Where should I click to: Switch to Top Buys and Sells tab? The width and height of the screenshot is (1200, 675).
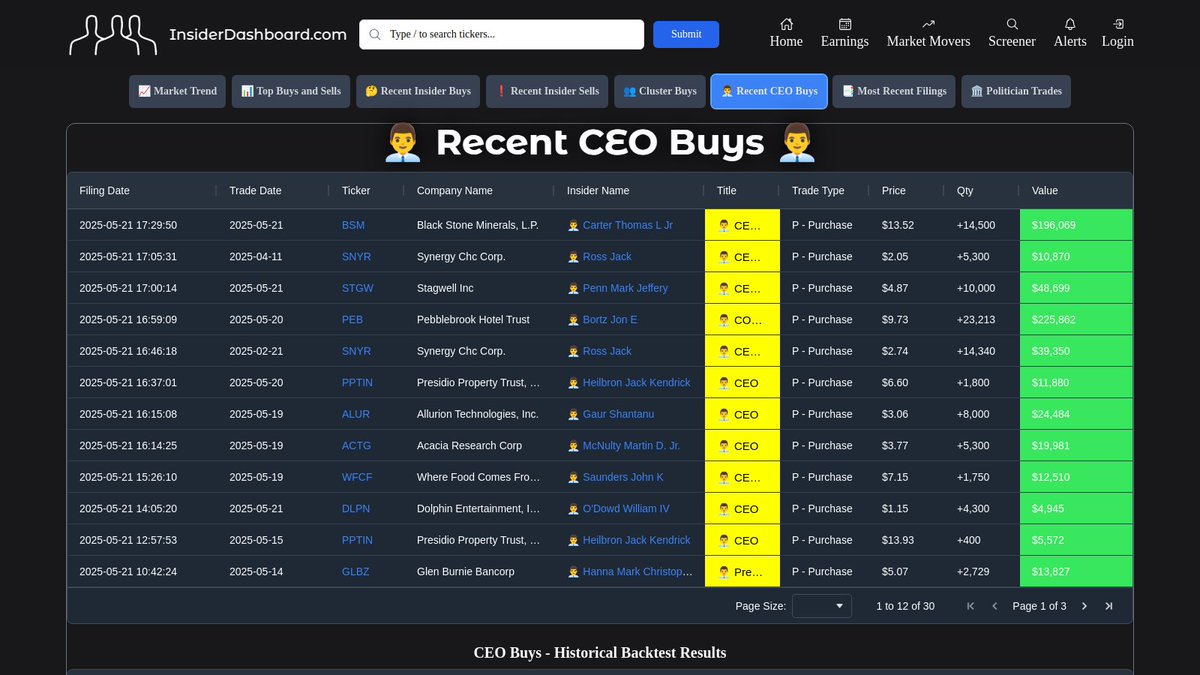(291, 91)
